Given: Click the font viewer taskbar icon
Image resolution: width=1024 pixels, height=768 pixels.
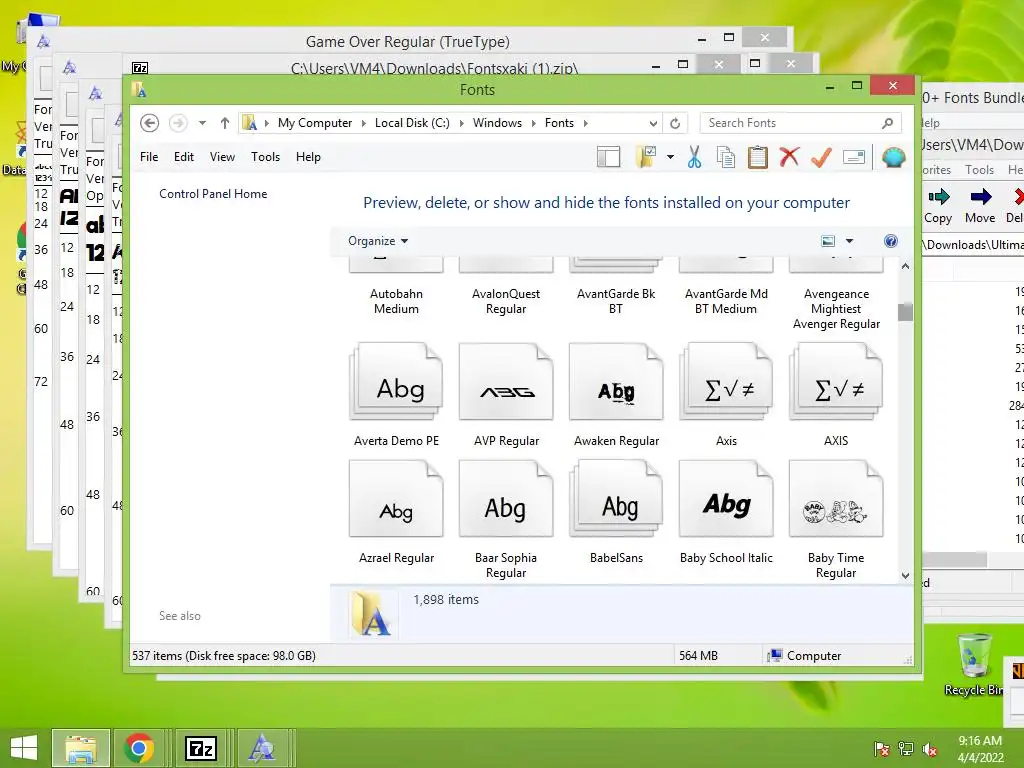Looking at the screenshot, I should (x=263, y=748).
